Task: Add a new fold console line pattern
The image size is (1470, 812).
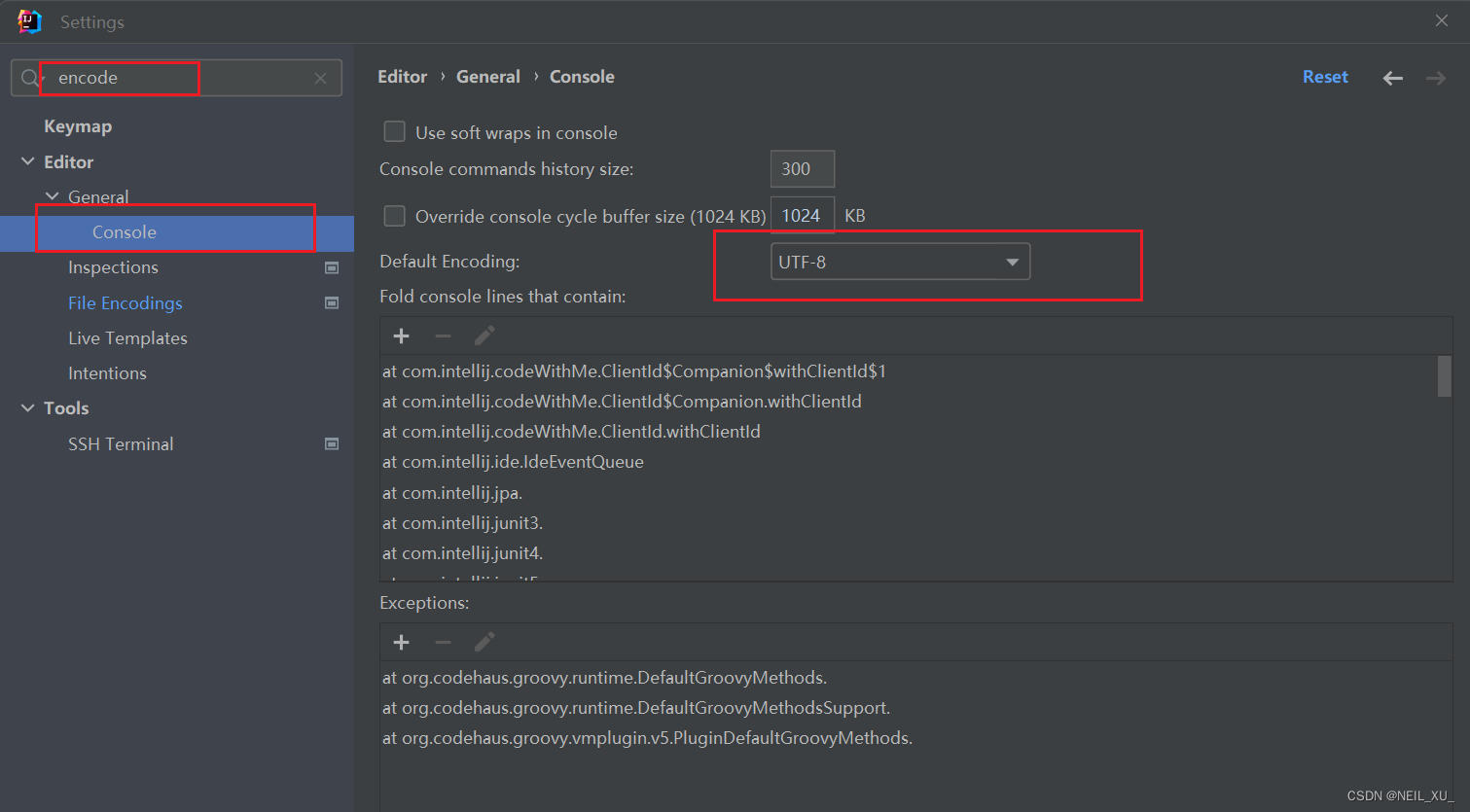Action: pyautogui.click(x=401, y=335)
